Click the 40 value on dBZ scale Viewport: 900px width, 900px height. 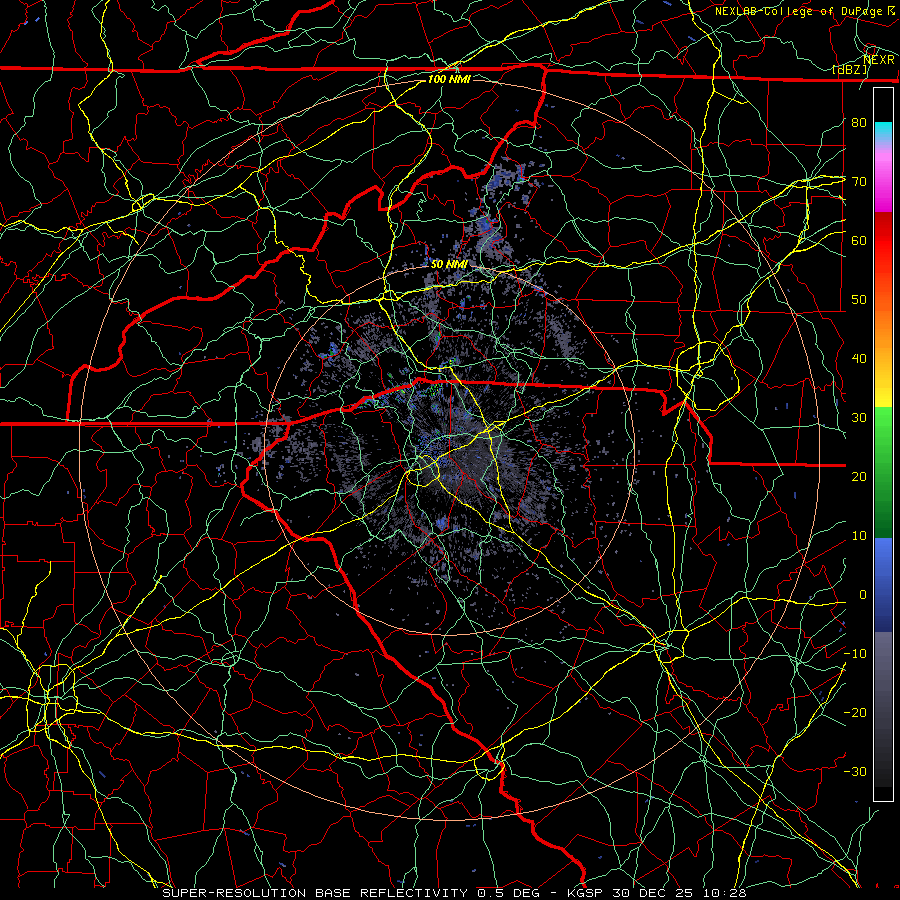coord(859,359)
